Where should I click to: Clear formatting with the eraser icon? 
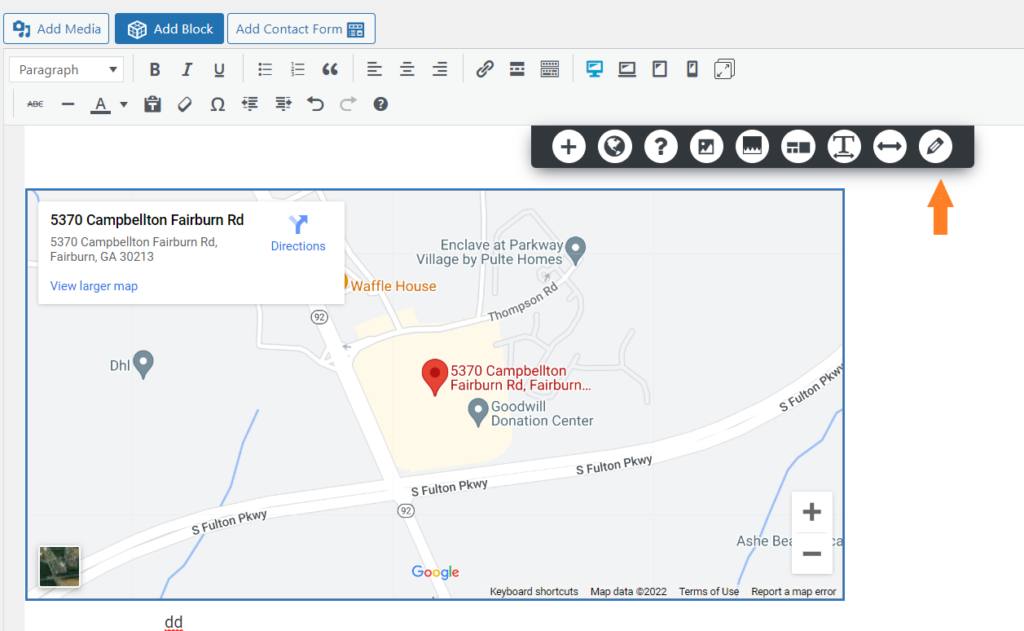[x=185, y=104]
